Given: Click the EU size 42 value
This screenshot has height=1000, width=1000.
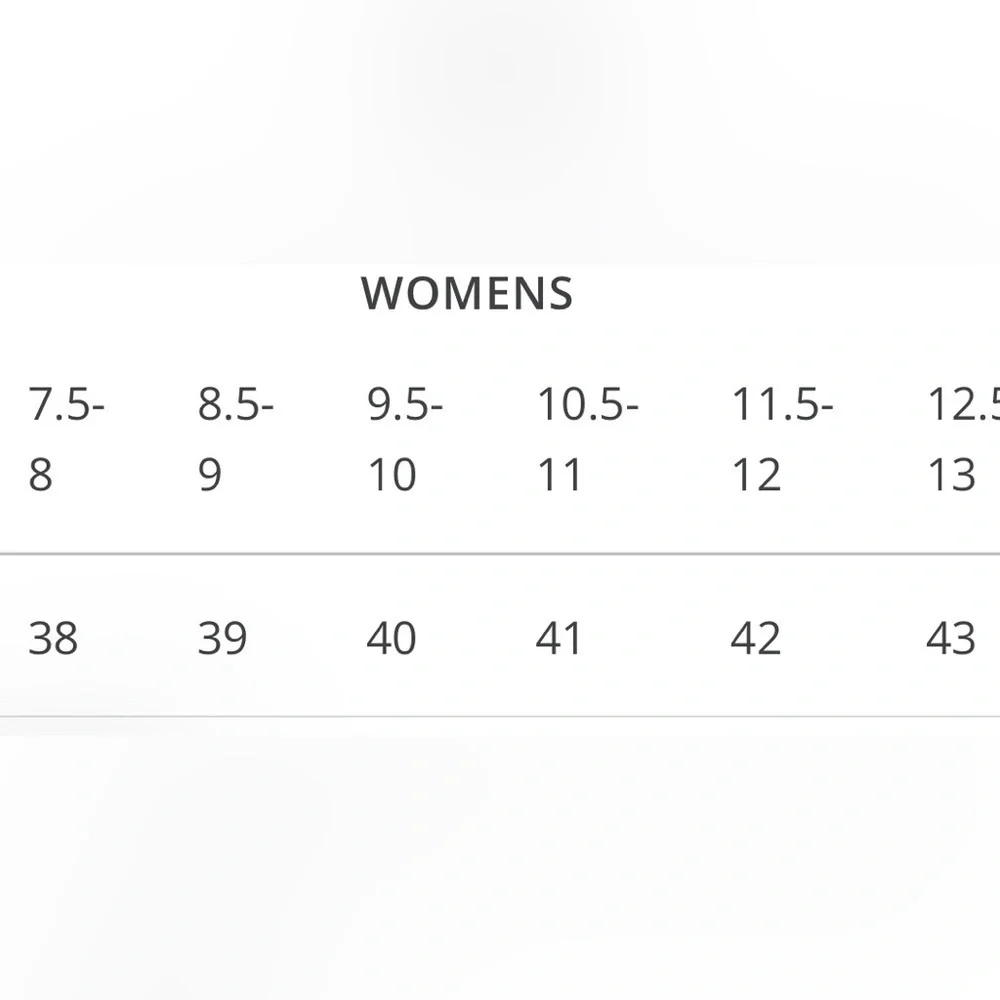Looking at the screenshot, I should [756, 638].
